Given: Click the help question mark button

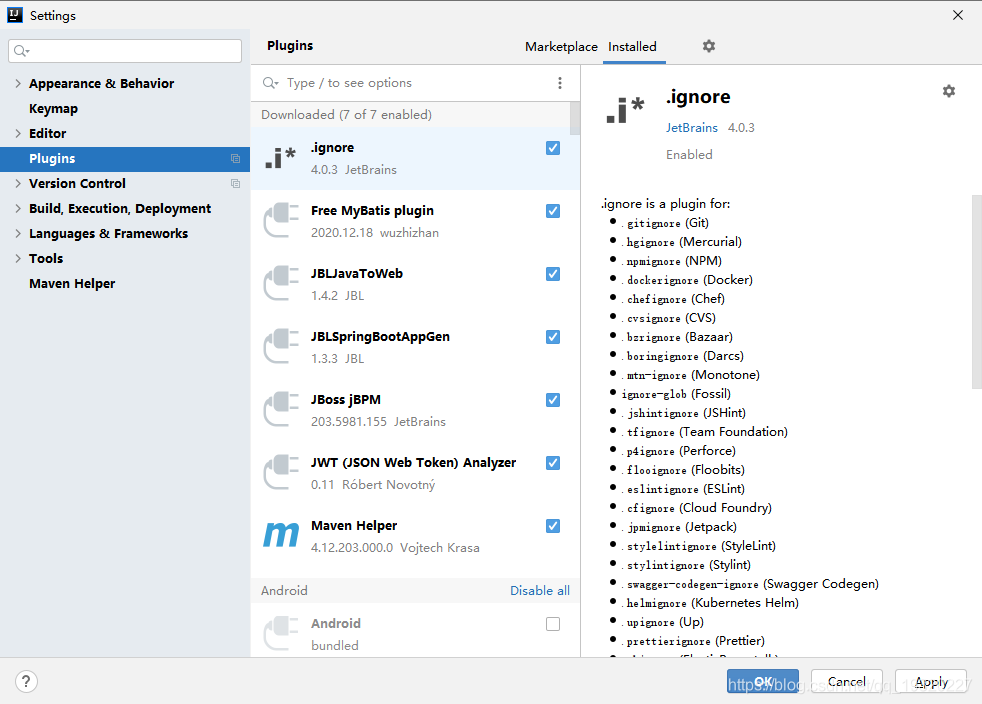Looking at the screenshot, I should click(x=26, y=681).
